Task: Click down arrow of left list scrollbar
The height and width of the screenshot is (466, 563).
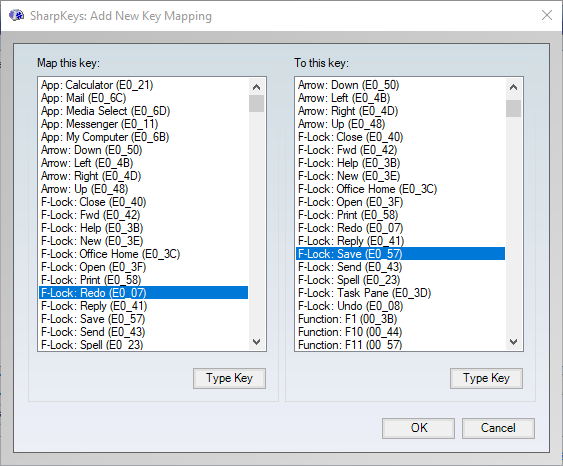Action: [x=256, y=341]
